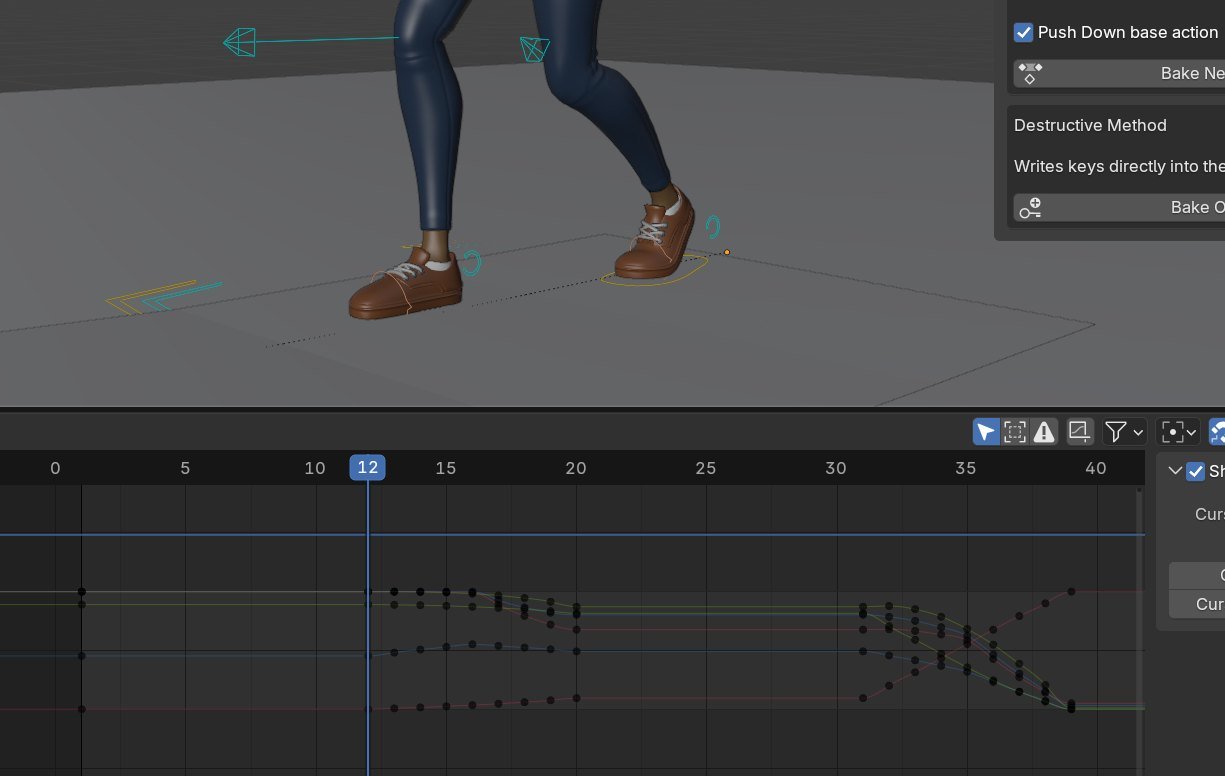The height and width of the screenshot is (776, 1225).
Task: Select the cyan cube control near knee
Action: pos(535,49)
